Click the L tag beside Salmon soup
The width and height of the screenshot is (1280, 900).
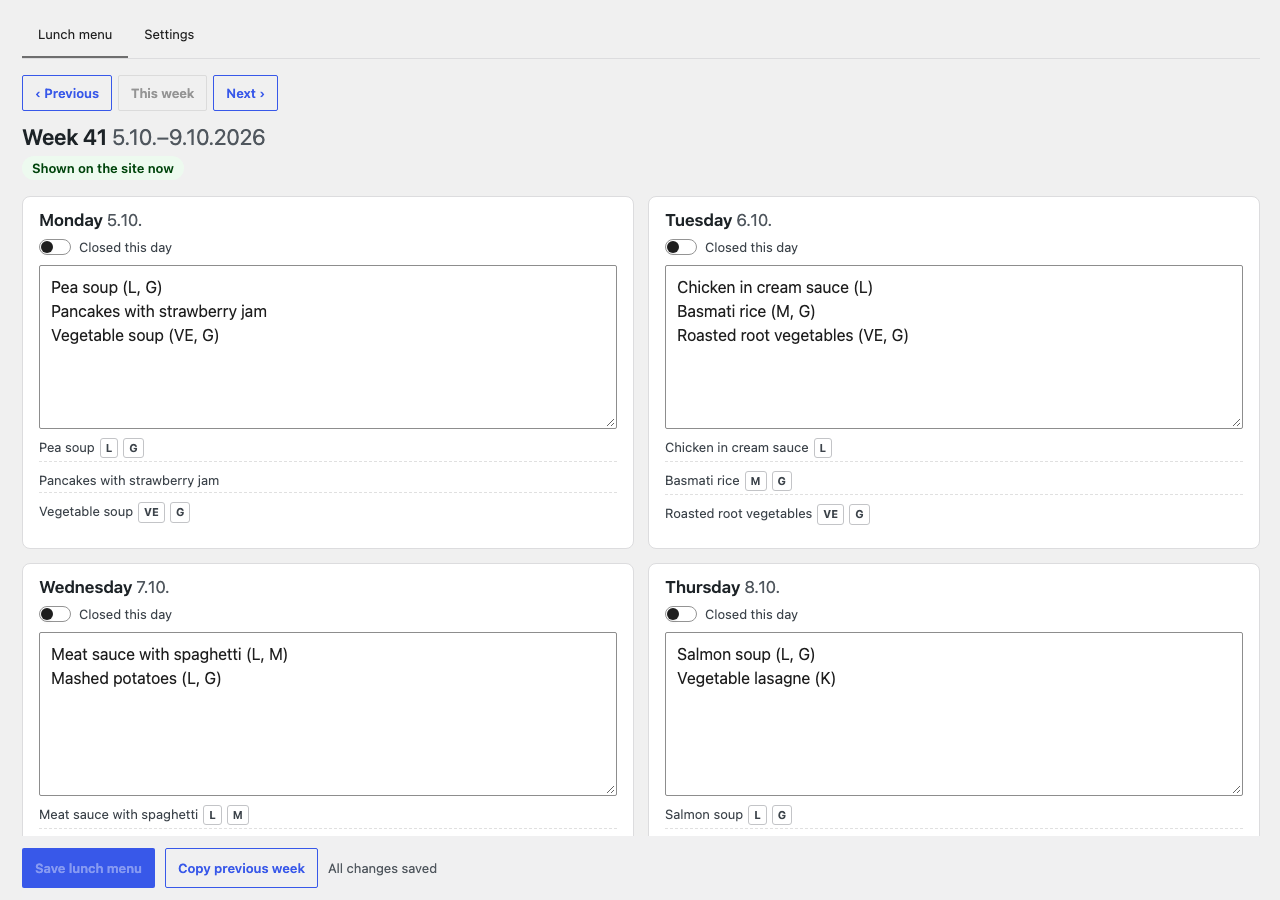tap(758, 815)
